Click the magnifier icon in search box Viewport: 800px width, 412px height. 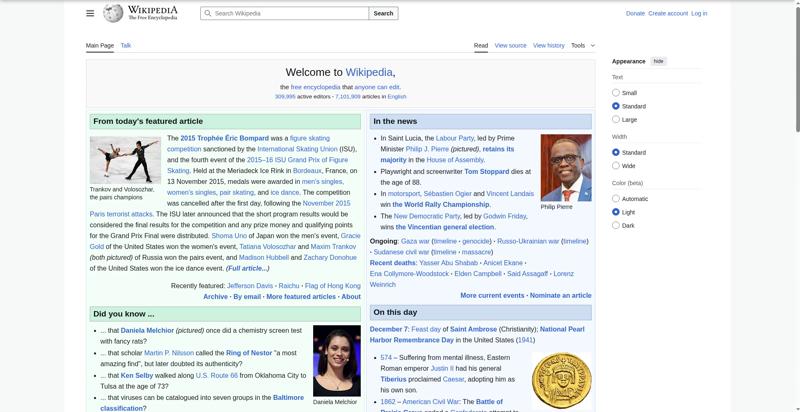click(x=207, y=13)
